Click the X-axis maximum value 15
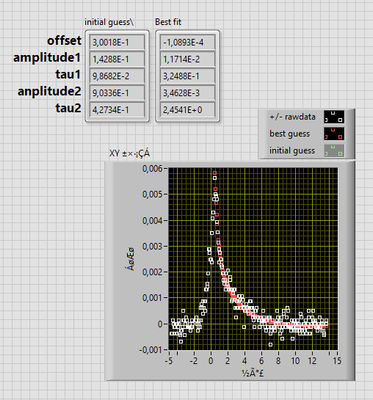 (337, 361)
